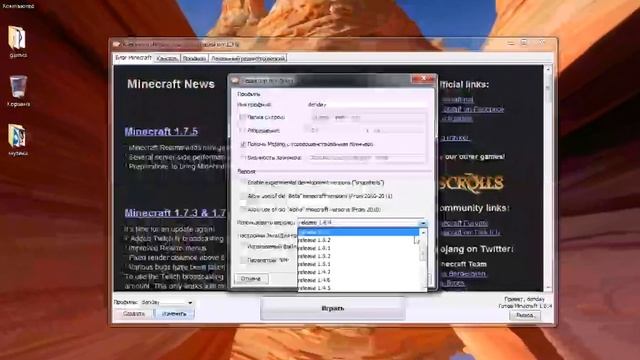Choose release 1.6.2 from the version list
Image resolution: width=640 pixels, height=360 pixels.
coord(358,240)
